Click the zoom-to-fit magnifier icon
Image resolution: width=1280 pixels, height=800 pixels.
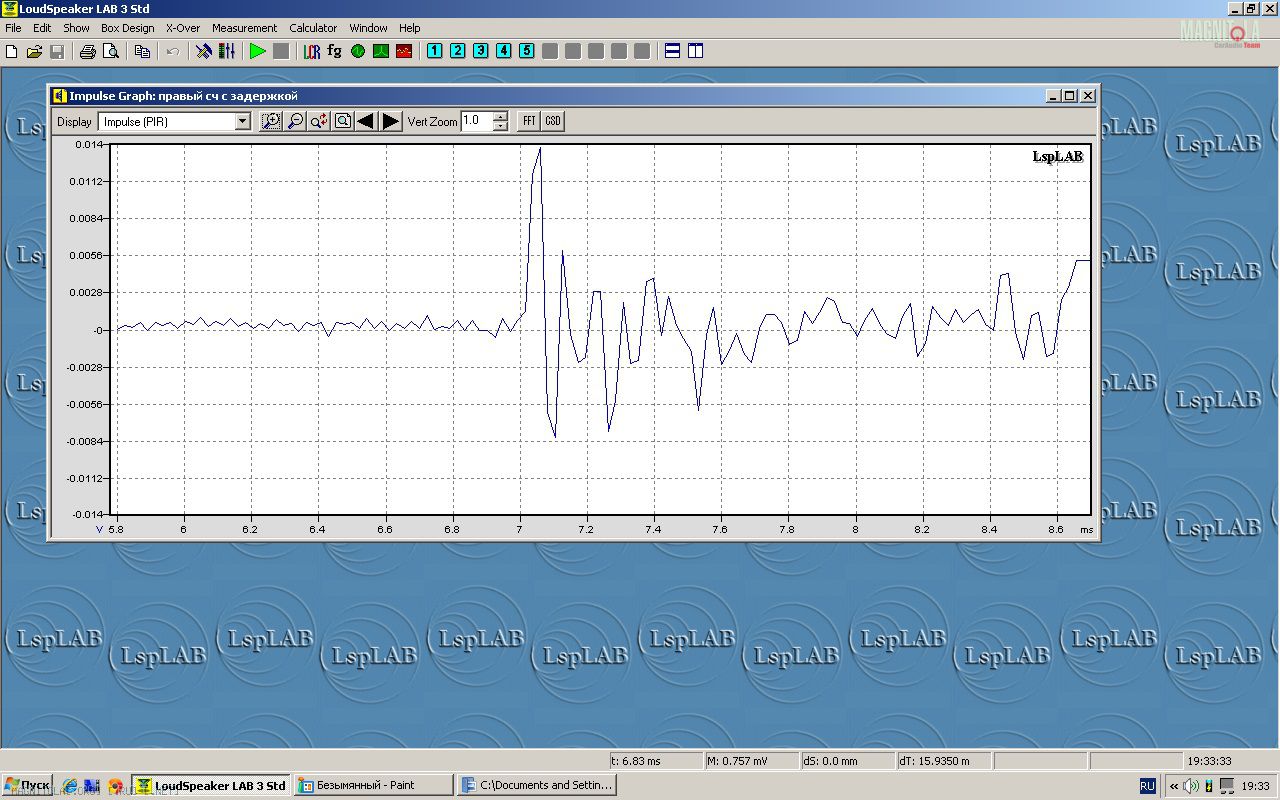pyautogui.click(x=343, y=121)
